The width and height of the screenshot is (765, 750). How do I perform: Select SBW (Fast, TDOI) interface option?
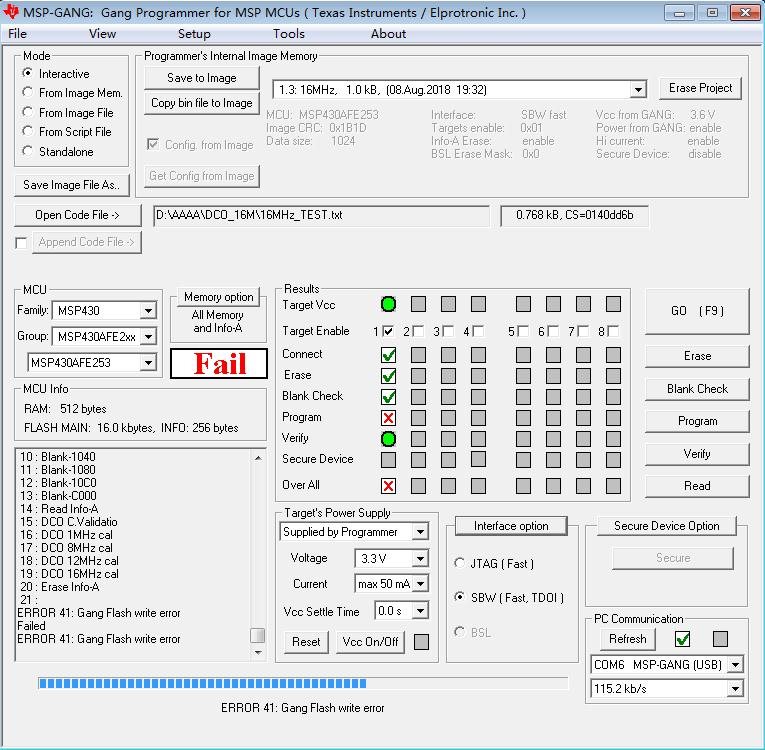(x=459, y=597)
